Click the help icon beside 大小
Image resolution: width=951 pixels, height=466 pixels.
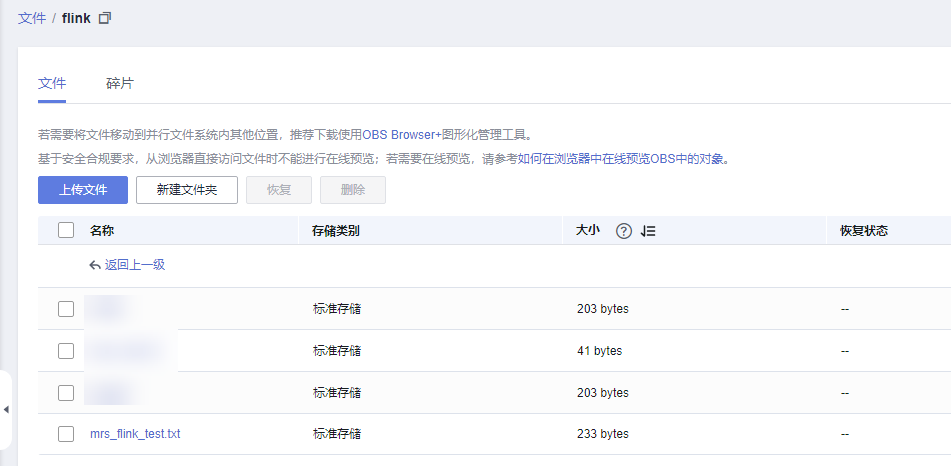[x=624, y=231]
